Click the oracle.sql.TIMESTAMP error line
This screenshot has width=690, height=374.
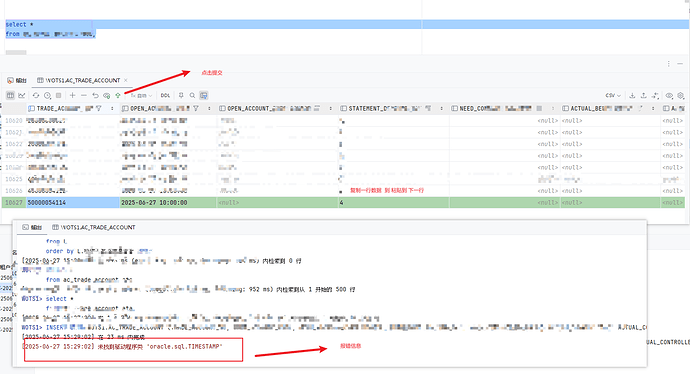[x=122, y=347]
